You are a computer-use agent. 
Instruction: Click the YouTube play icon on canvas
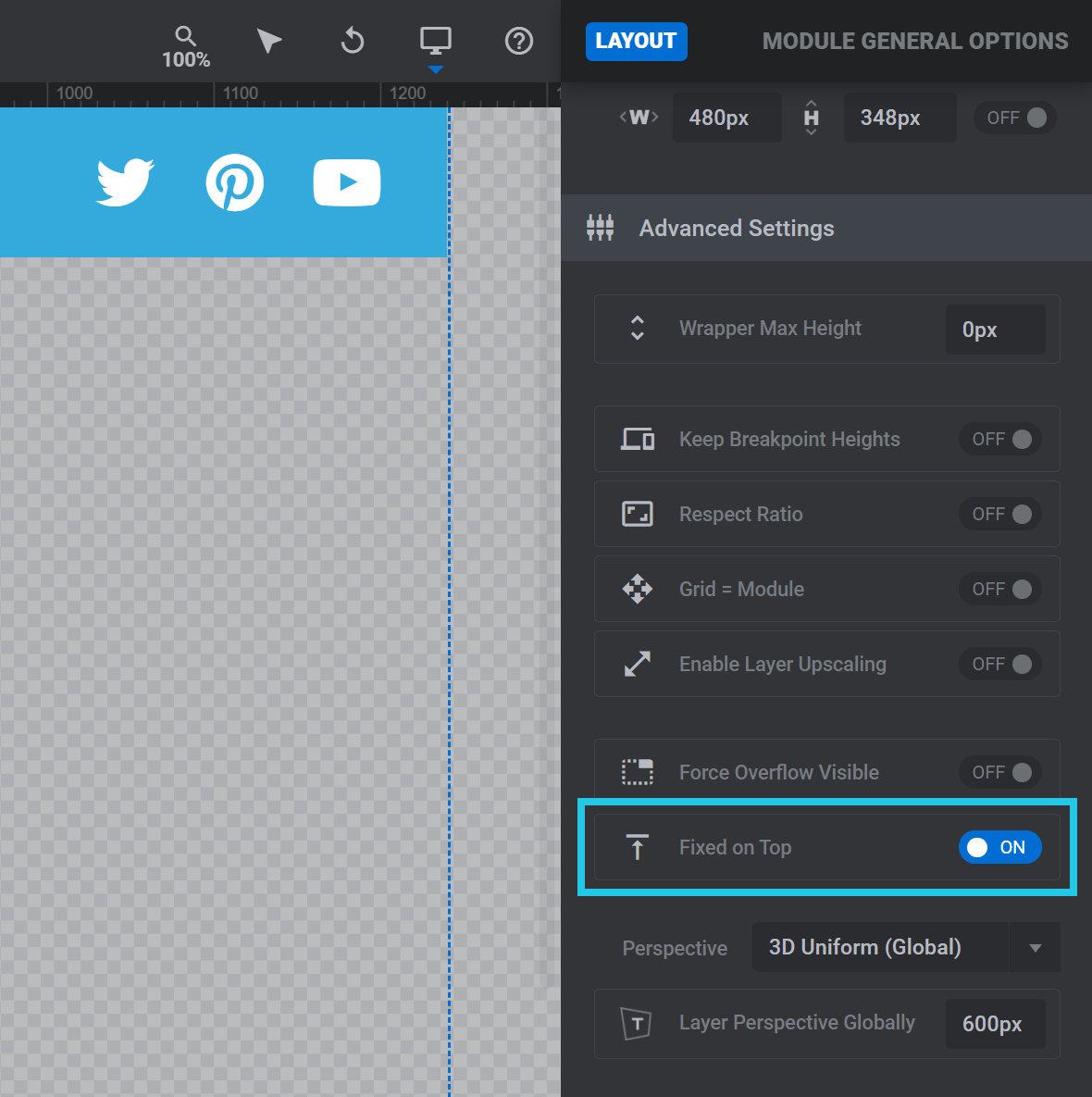(x=347, y=182)
